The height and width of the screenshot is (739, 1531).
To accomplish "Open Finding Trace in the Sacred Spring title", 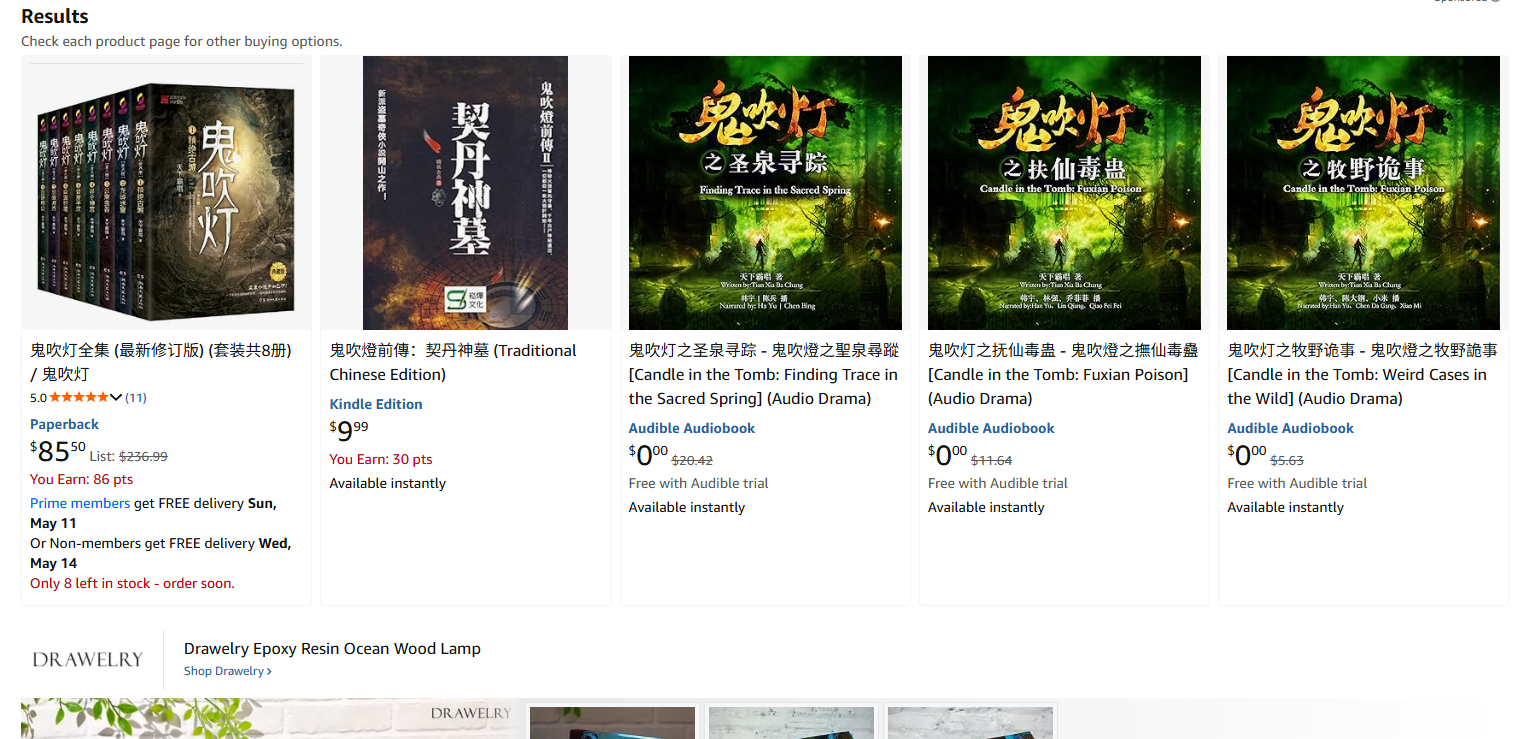I will [763, 374].
